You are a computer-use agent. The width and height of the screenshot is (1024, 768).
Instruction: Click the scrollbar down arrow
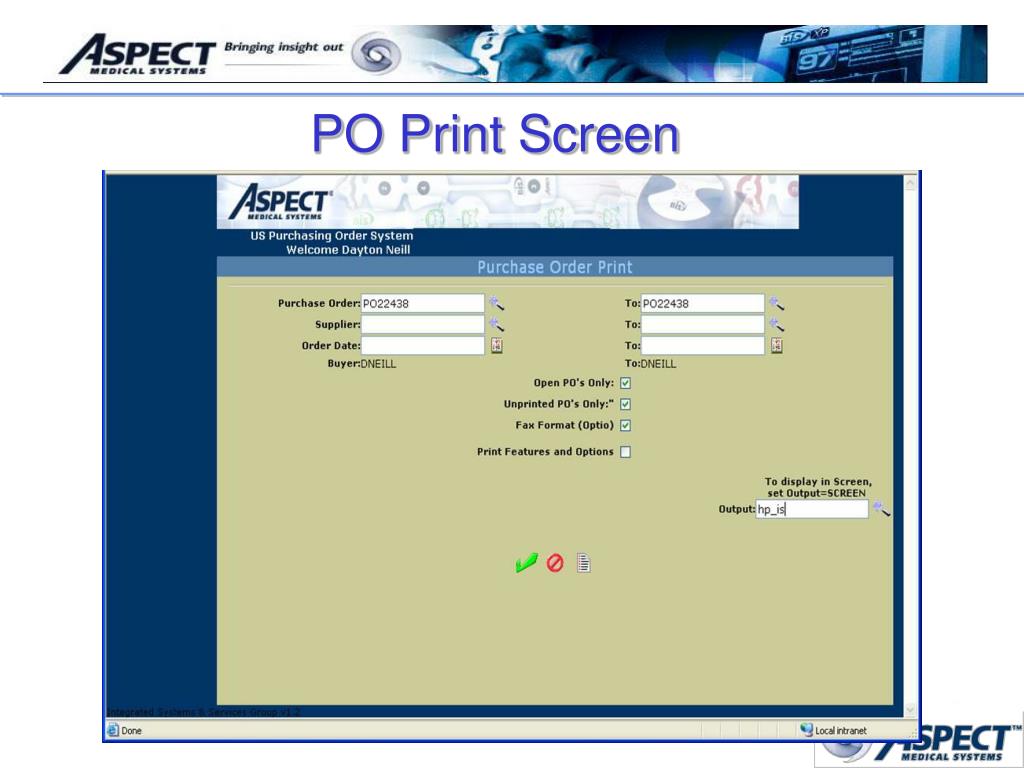coord(910,709)
